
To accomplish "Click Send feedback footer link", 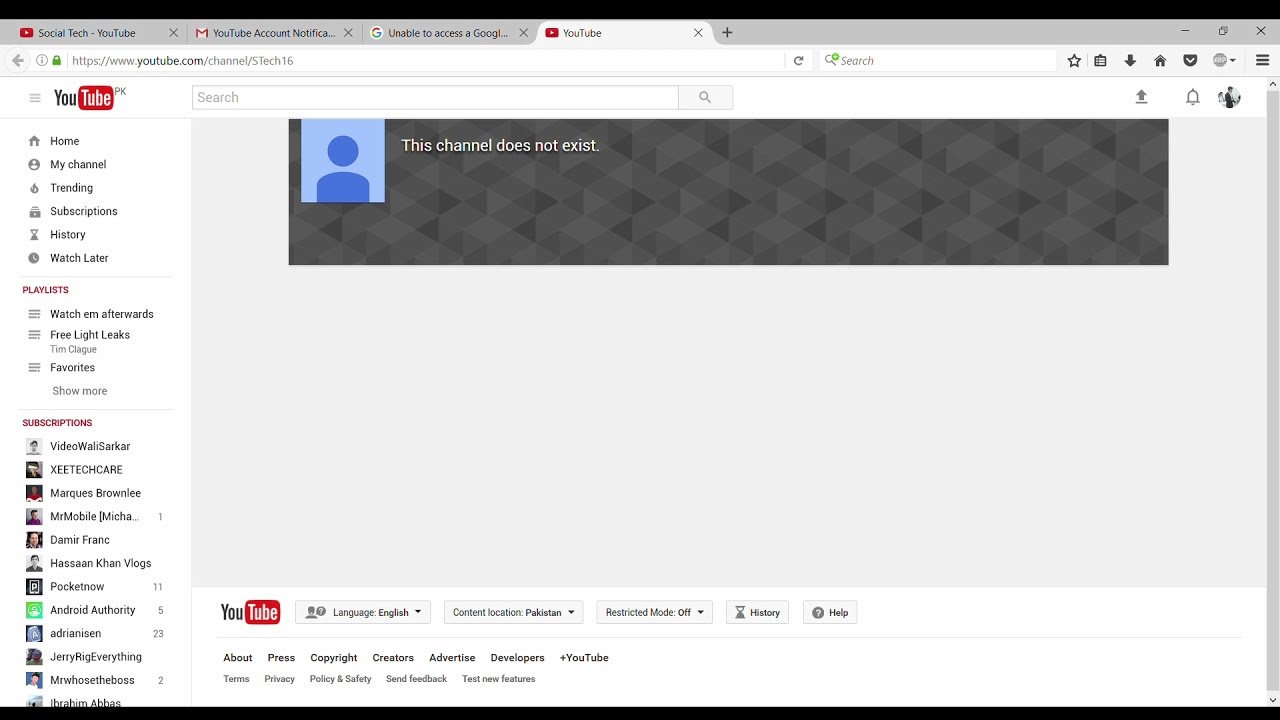I will click(416, 679).
